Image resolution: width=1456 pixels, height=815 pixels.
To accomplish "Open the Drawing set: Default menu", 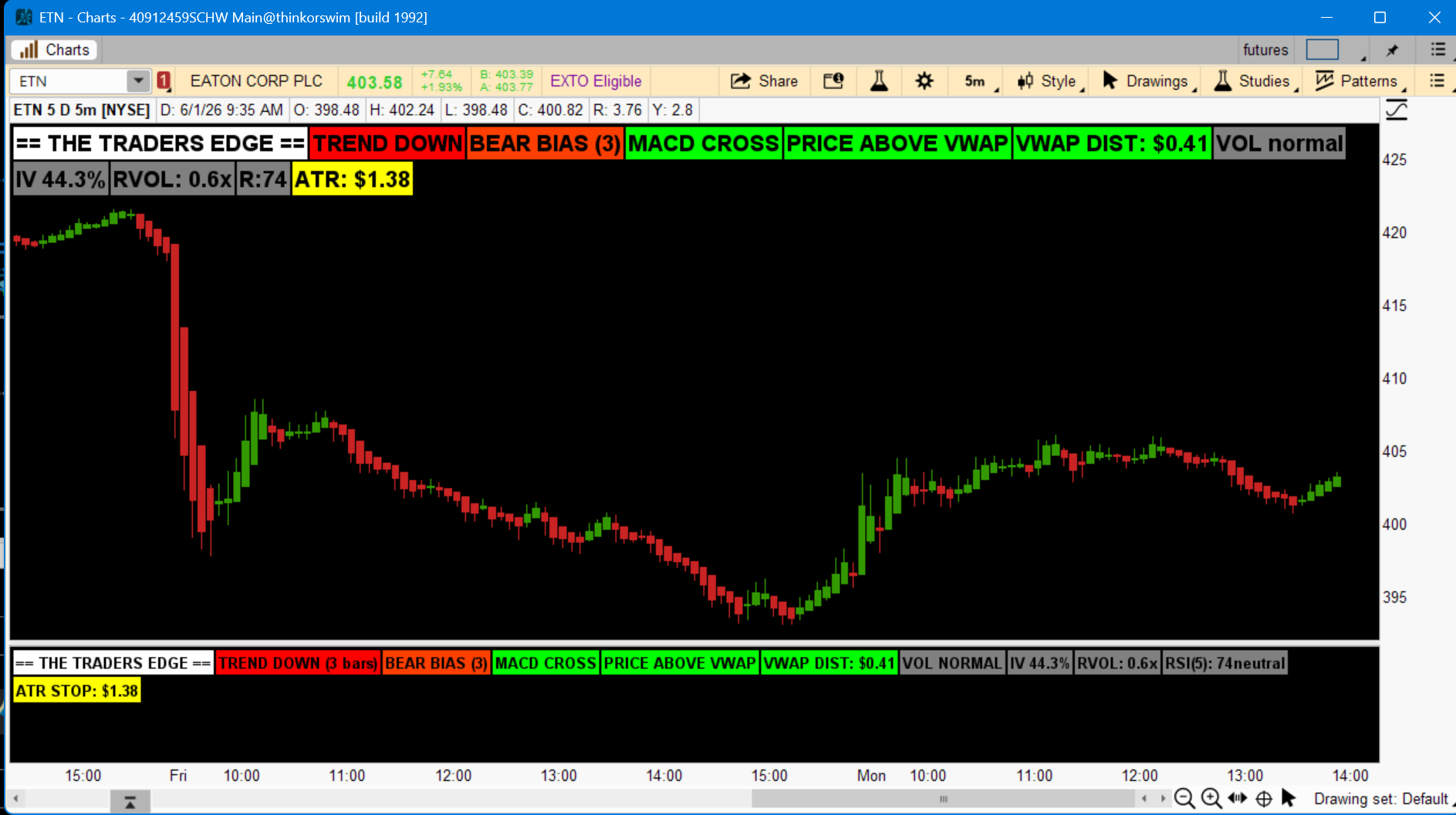I will click(1381, 799).
